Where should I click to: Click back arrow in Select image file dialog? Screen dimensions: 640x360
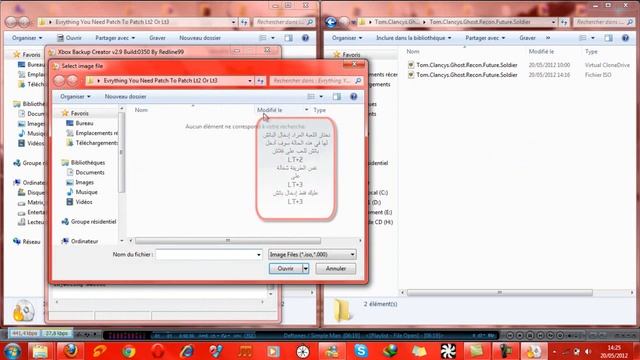[x=60, y=80]
